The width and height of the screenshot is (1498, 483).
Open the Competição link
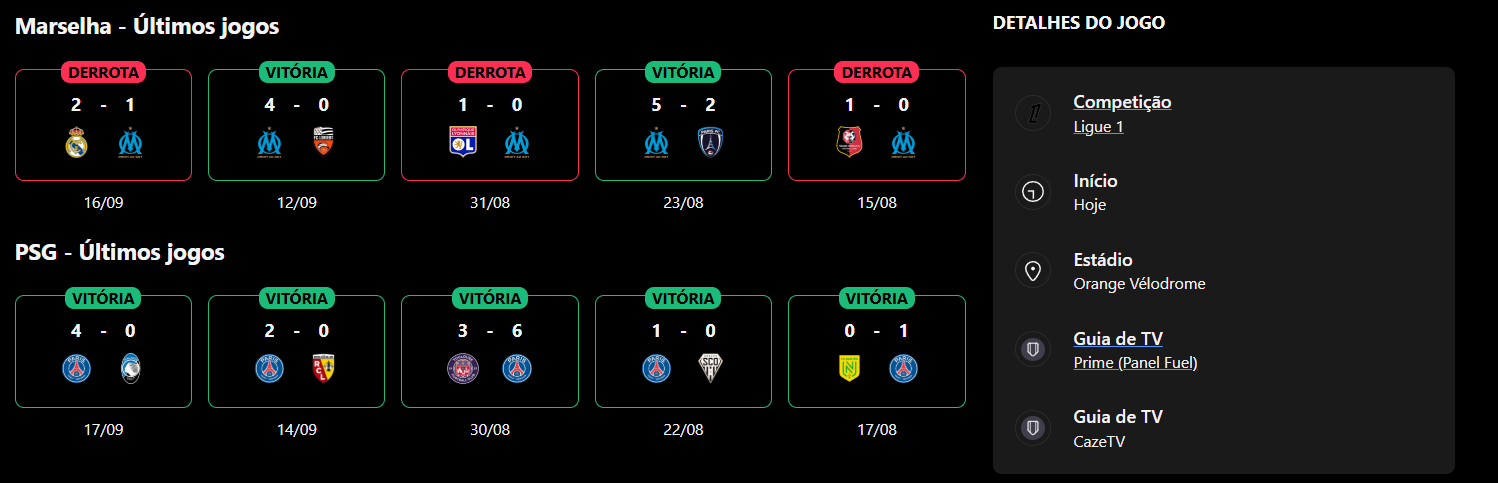pos(1122,102)
